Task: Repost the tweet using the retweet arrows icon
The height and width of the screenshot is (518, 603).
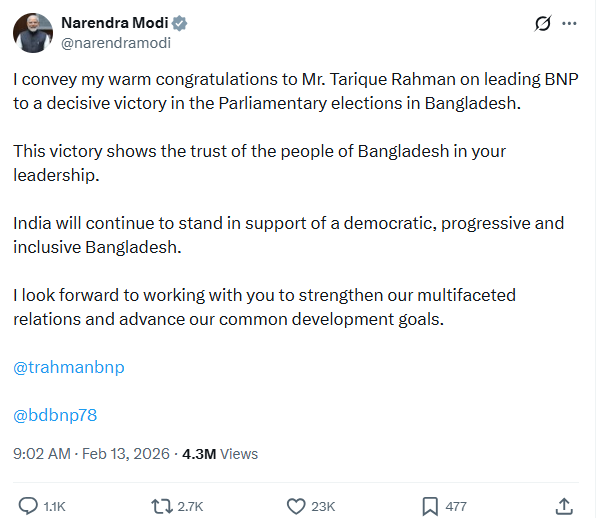Action: pos(160,506)
